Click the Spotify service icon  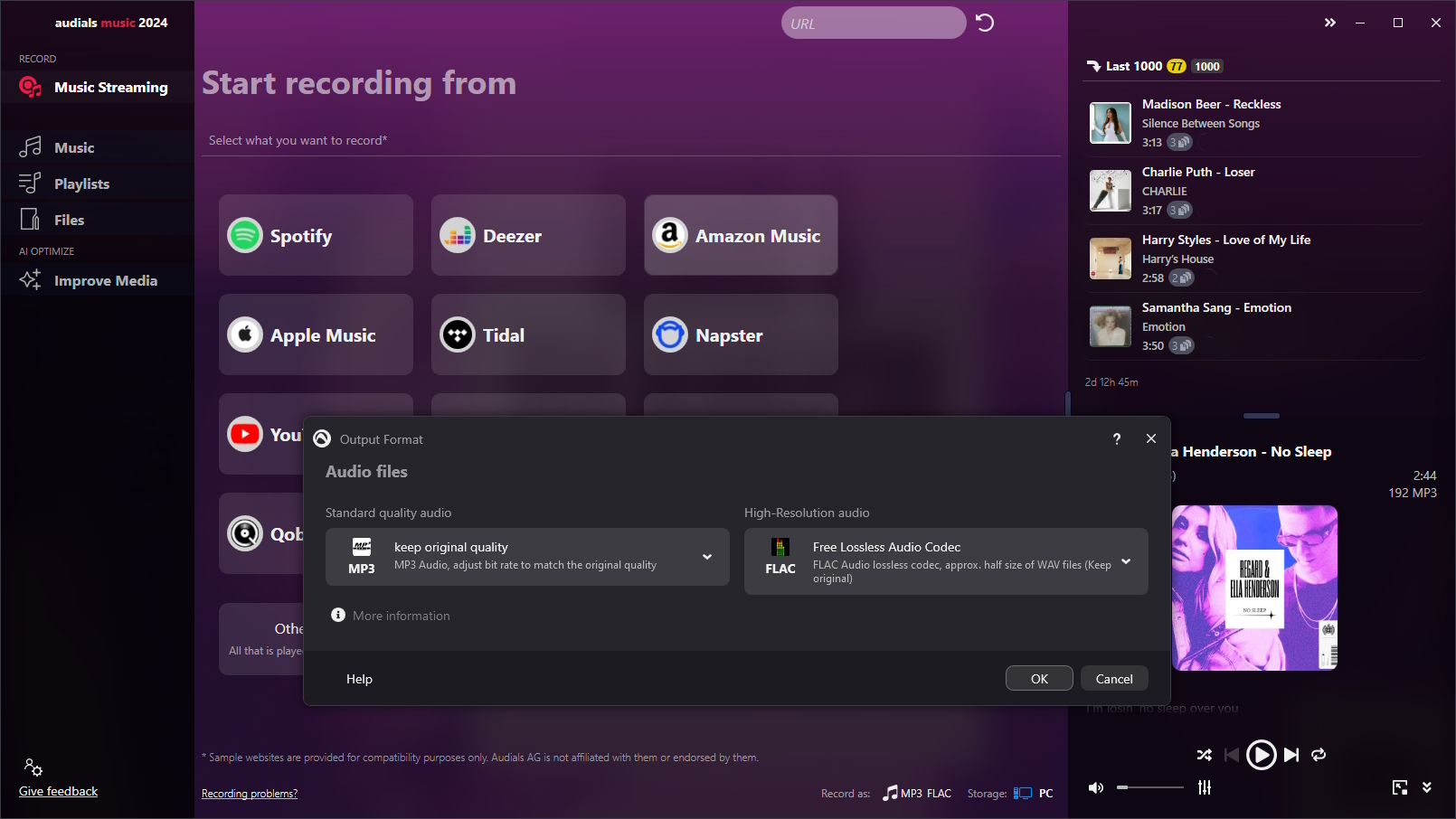point(245,236)
